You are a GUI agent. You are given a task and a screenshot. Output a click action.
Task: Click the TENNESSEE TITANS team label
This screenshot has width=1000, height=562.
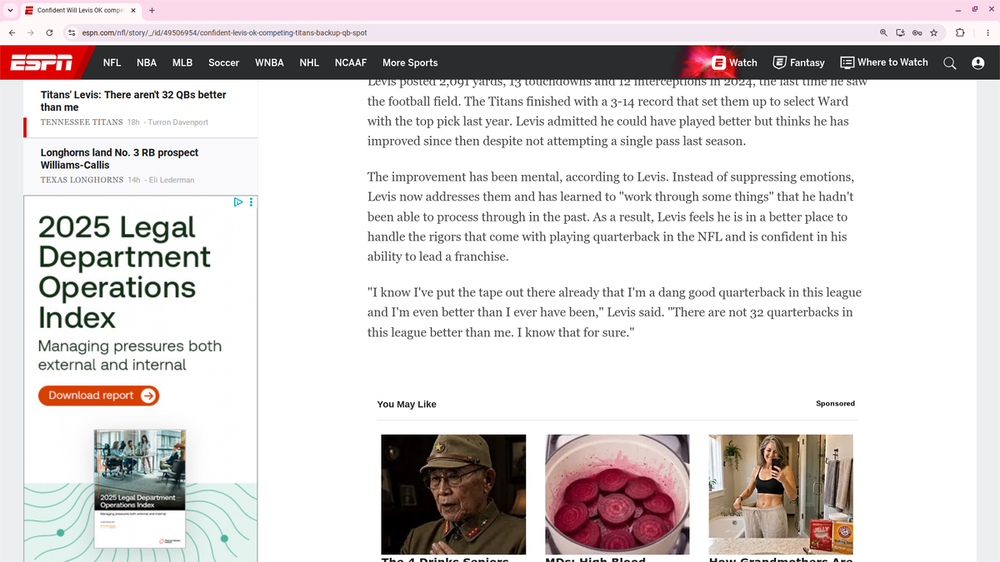pos(82,122)
